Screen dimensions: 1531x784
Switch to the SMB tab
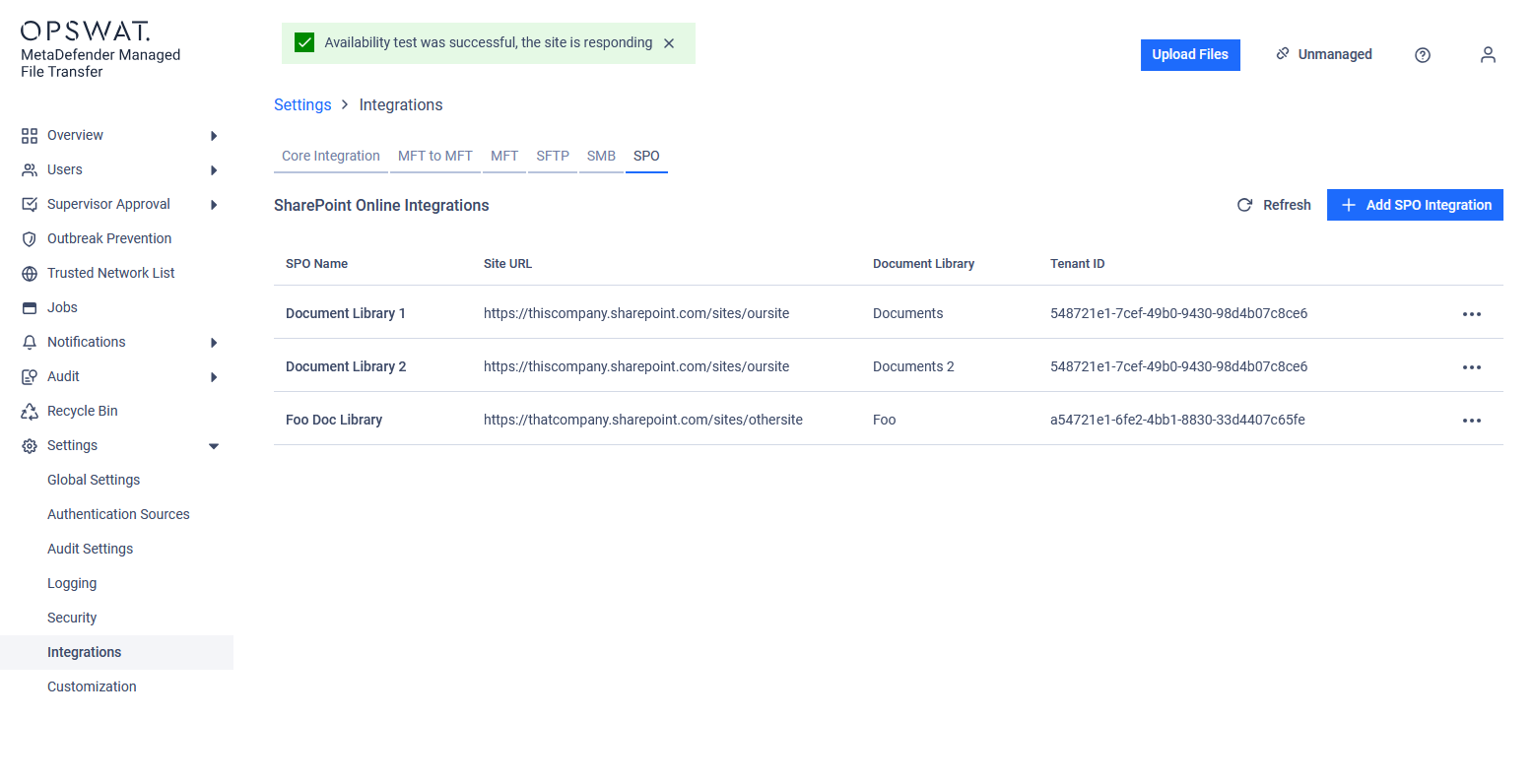point(601,156)
